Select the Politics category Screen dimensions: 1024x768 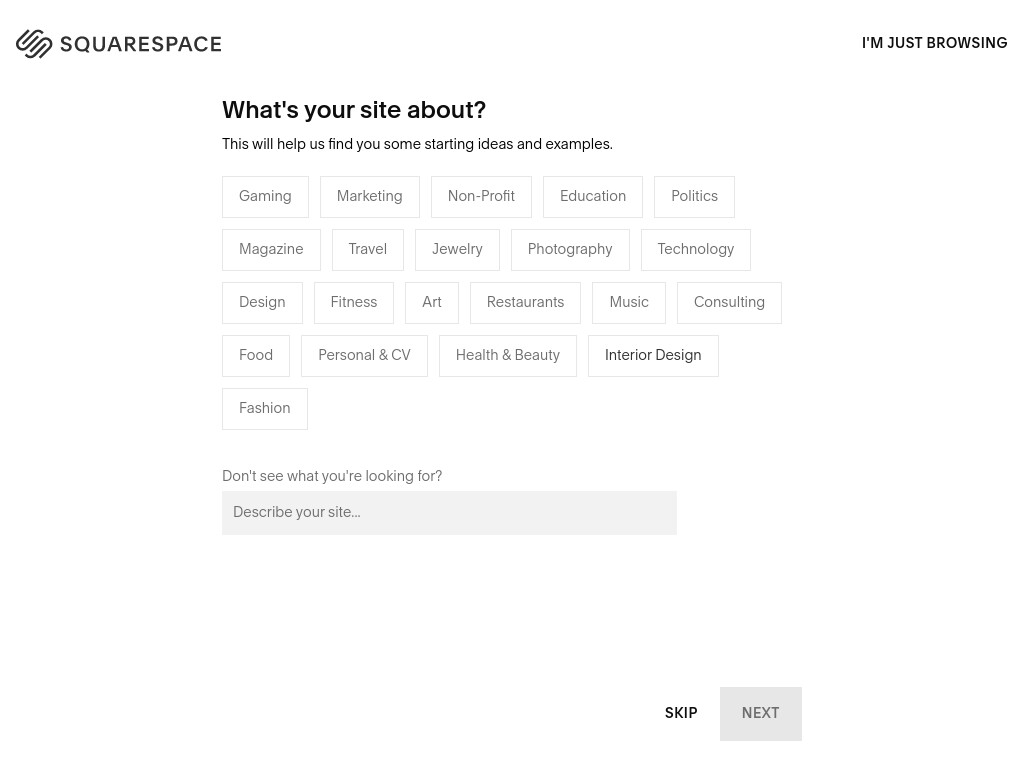[694, 197]
